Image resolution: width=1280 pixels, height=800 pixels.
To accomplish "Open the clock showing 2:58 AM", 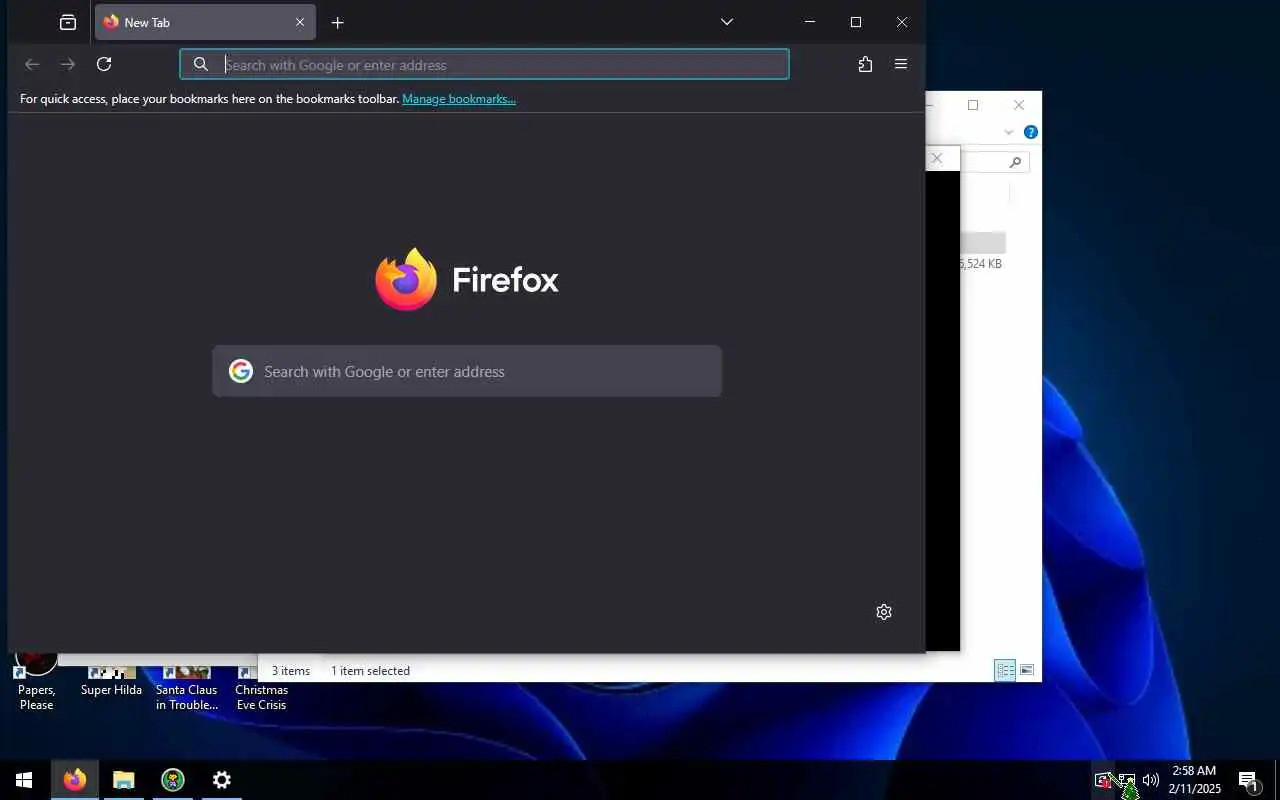I will point(1194,780).
